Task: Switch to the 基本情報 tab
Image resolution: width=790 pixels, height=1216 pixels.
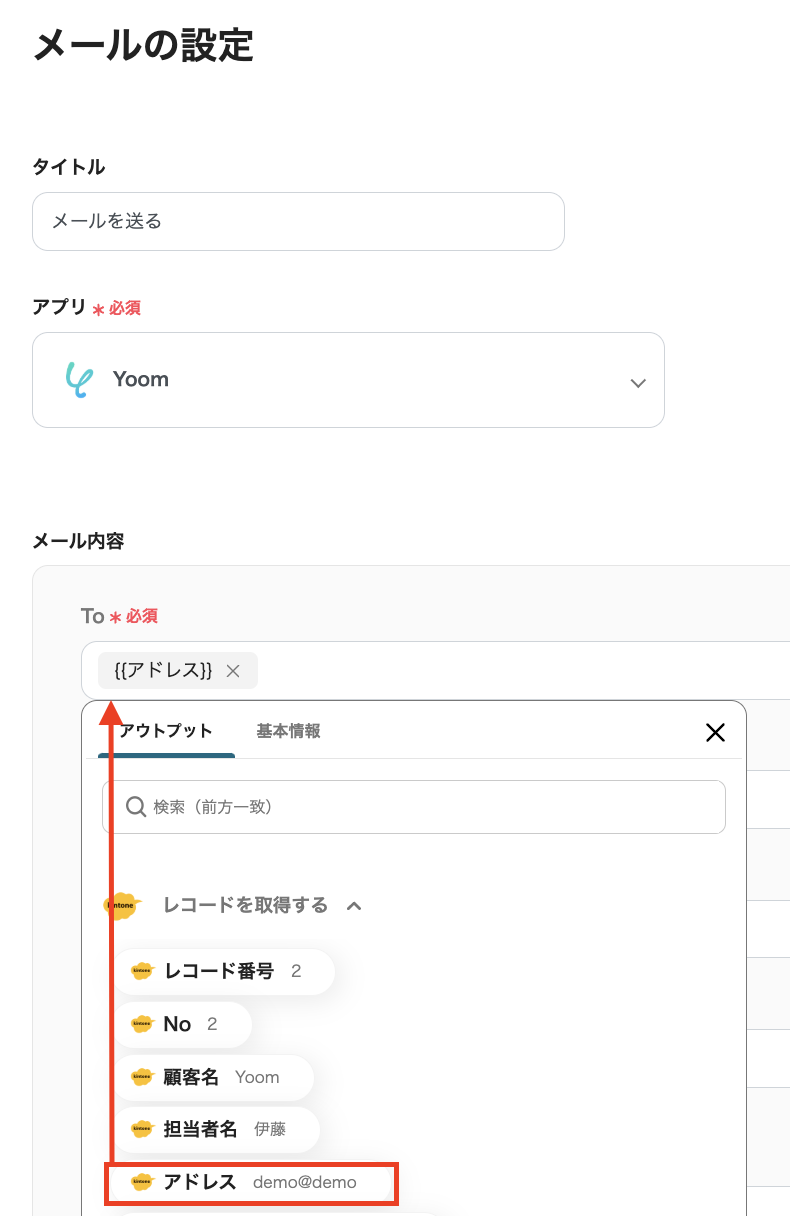Action: click(288, 731)
